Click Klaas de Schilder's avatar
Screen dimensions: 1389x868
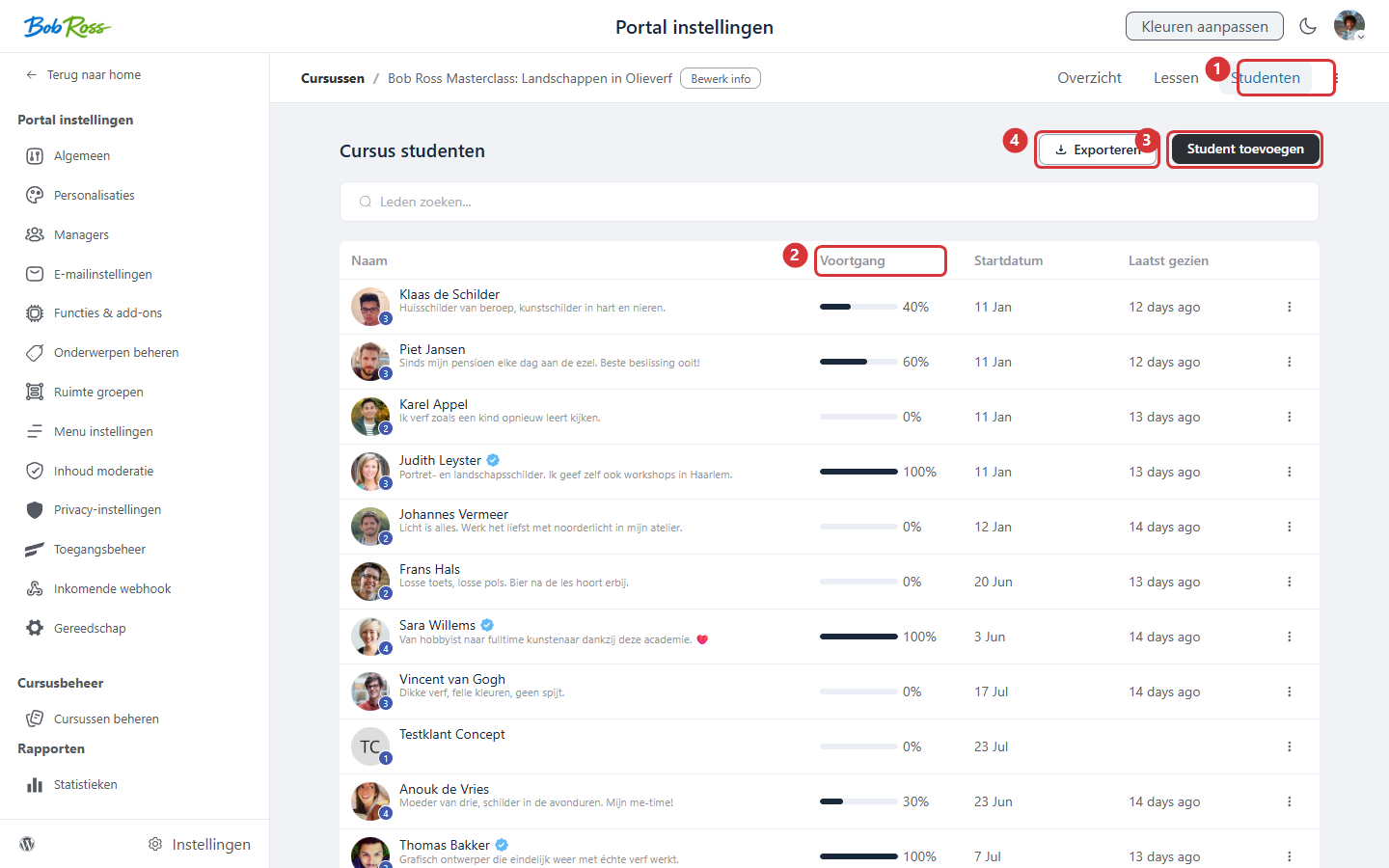(370, 307)
